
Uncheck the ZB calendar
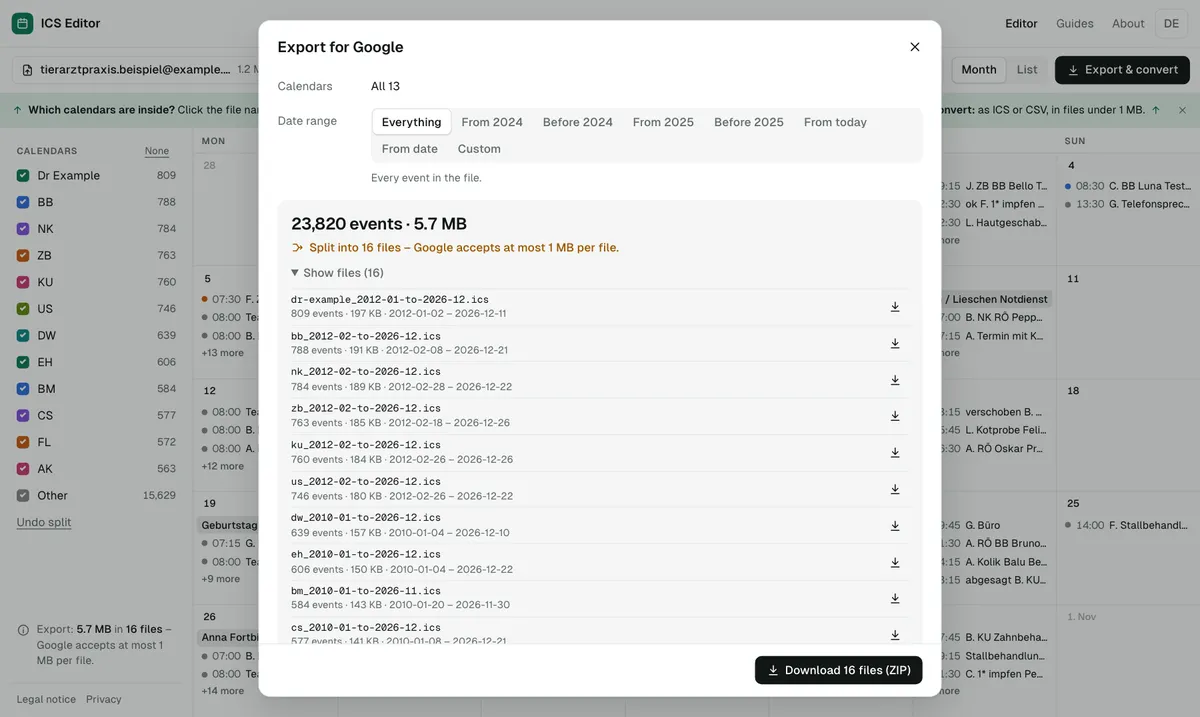pyautogui.click(x=23, y=255)
